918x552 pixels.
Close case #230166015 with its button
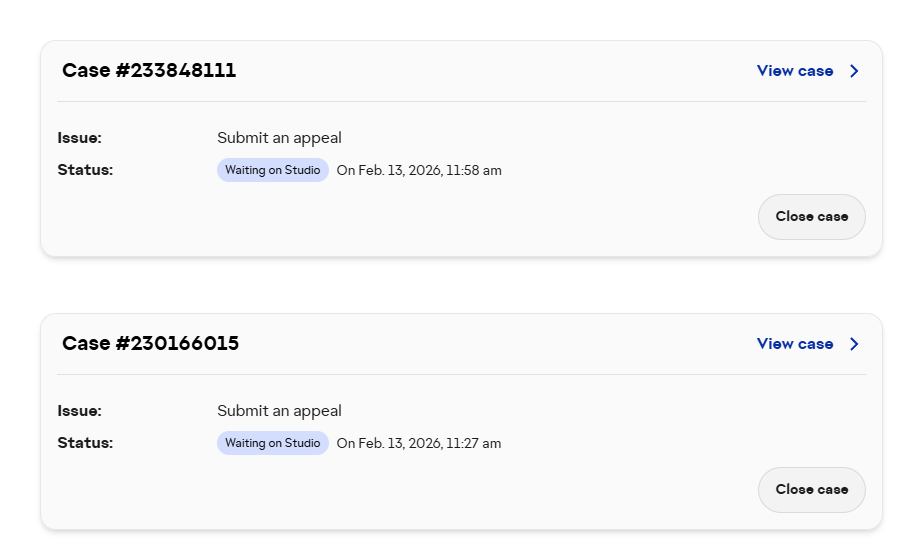pos(811,490)
